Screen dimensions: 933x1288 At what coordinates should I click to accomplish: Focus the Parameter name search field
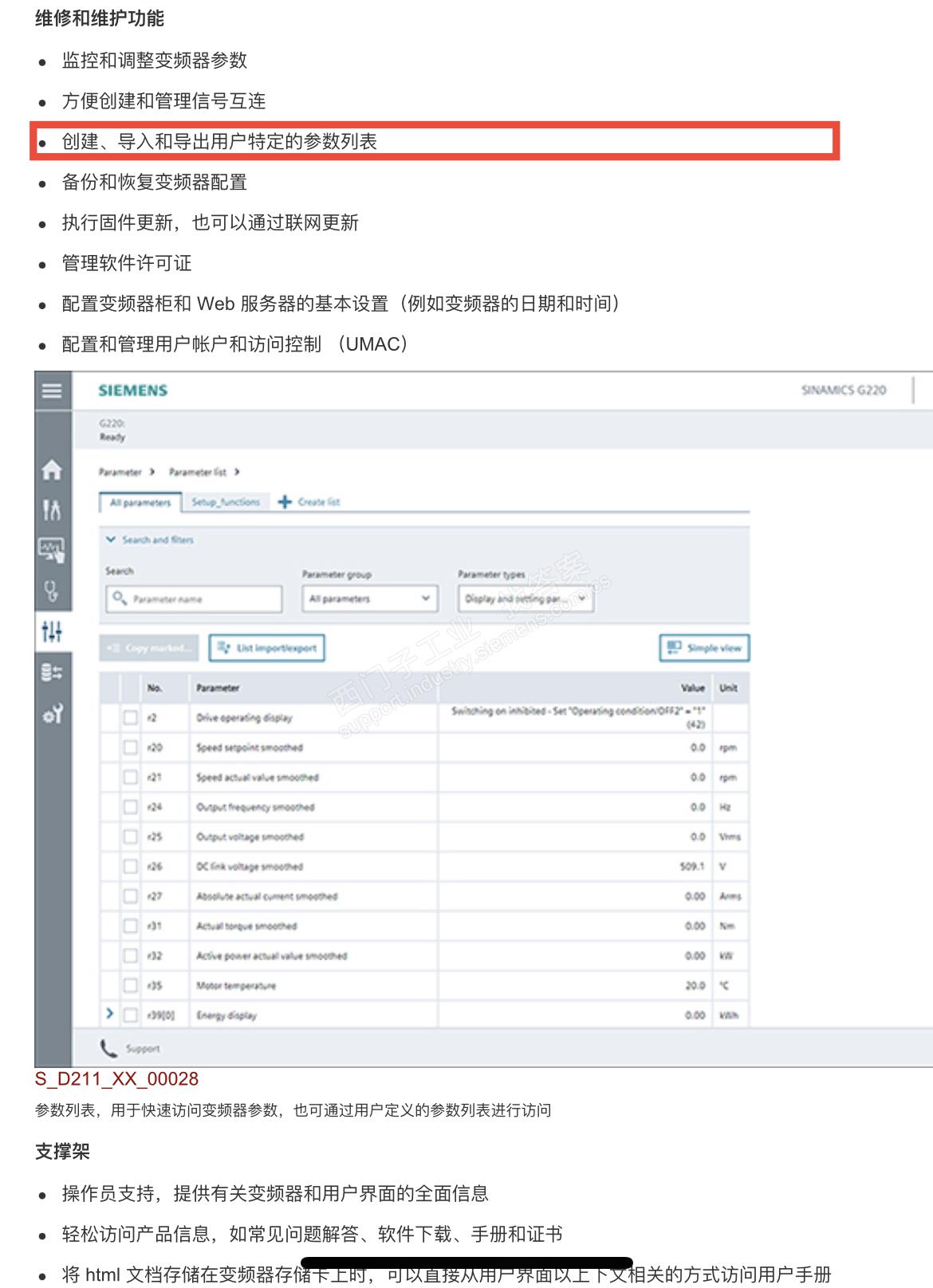coord(194,599)
